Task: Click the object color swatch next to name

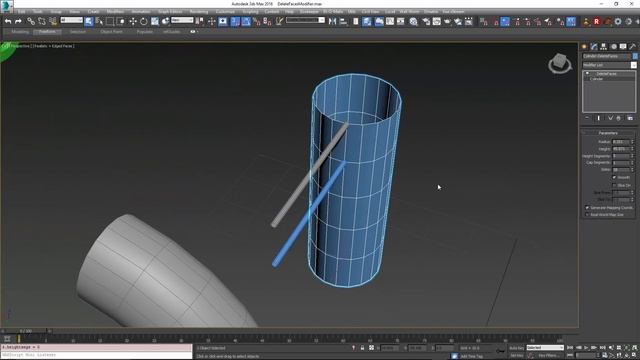Action: click(x=635, y=56)
